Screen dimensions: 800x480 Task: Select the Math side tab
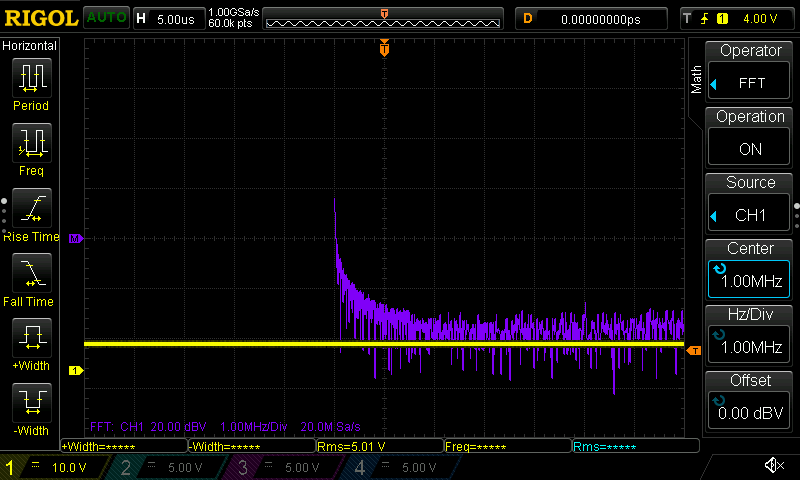click(x=697, y=80)
